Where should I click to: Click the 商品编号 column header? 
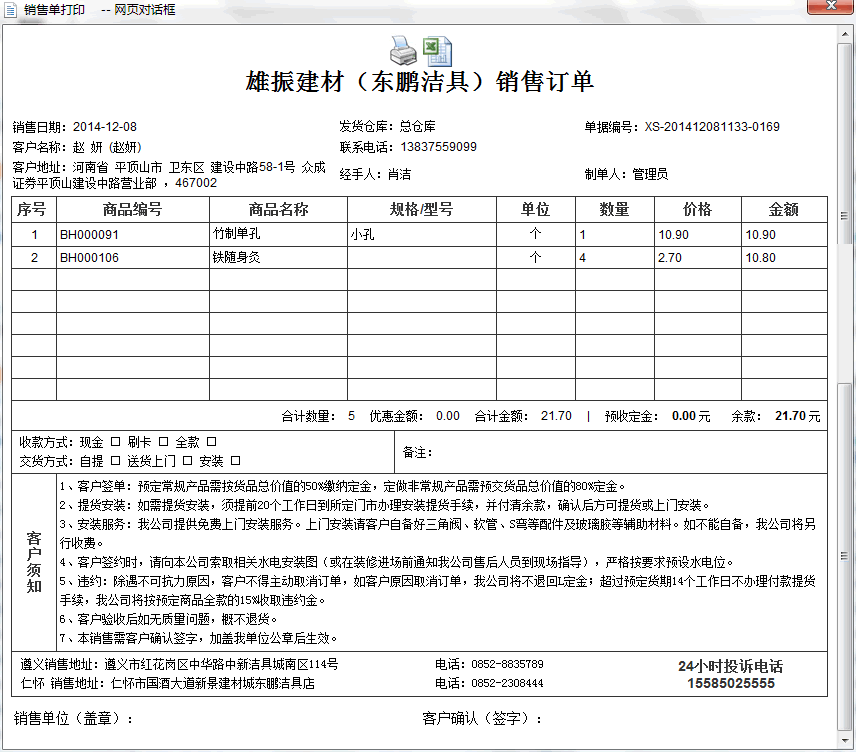[x=133, y=209]
